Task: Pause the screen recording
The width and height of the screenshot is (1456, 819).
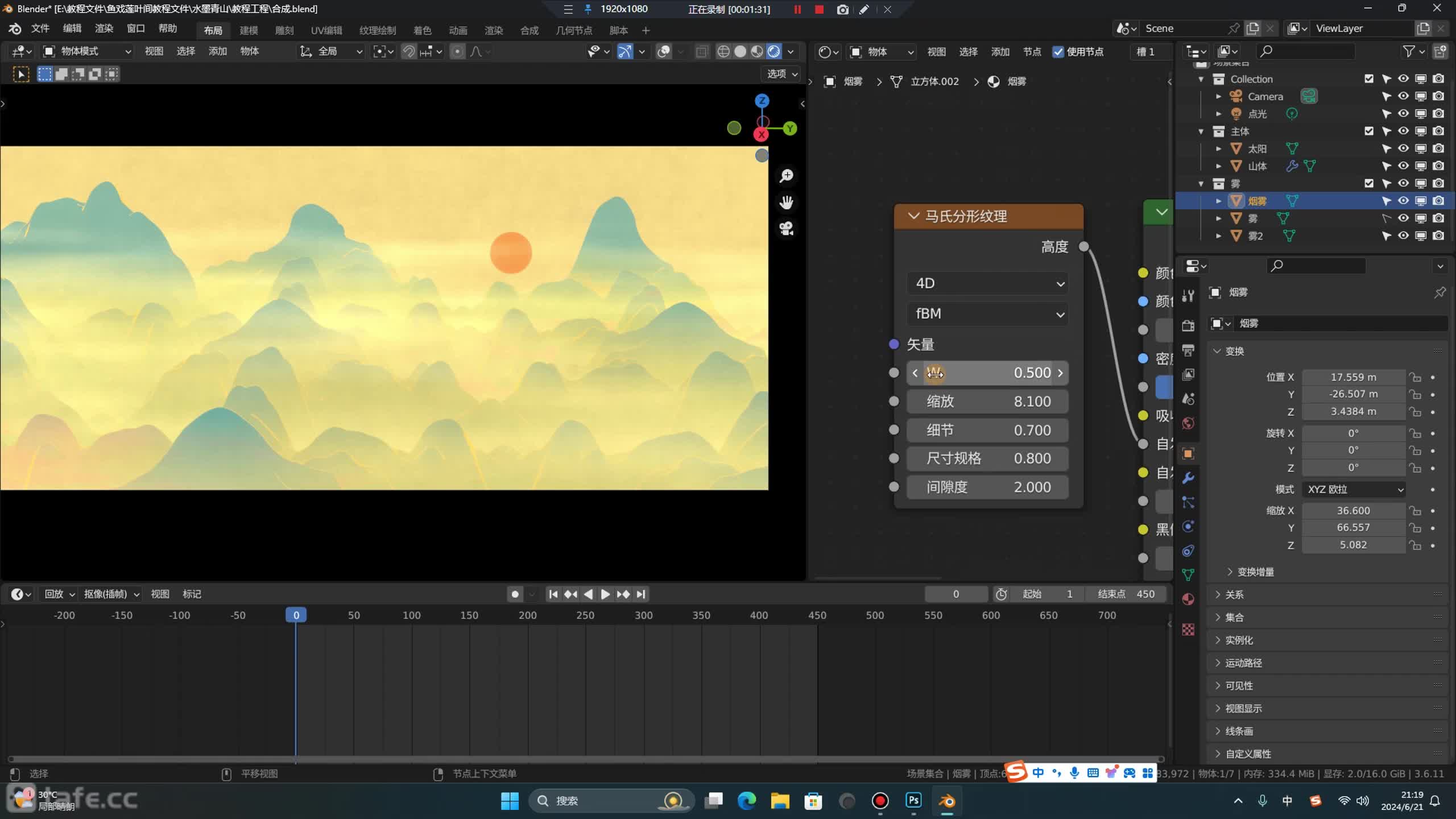Action: coord(797,9)
